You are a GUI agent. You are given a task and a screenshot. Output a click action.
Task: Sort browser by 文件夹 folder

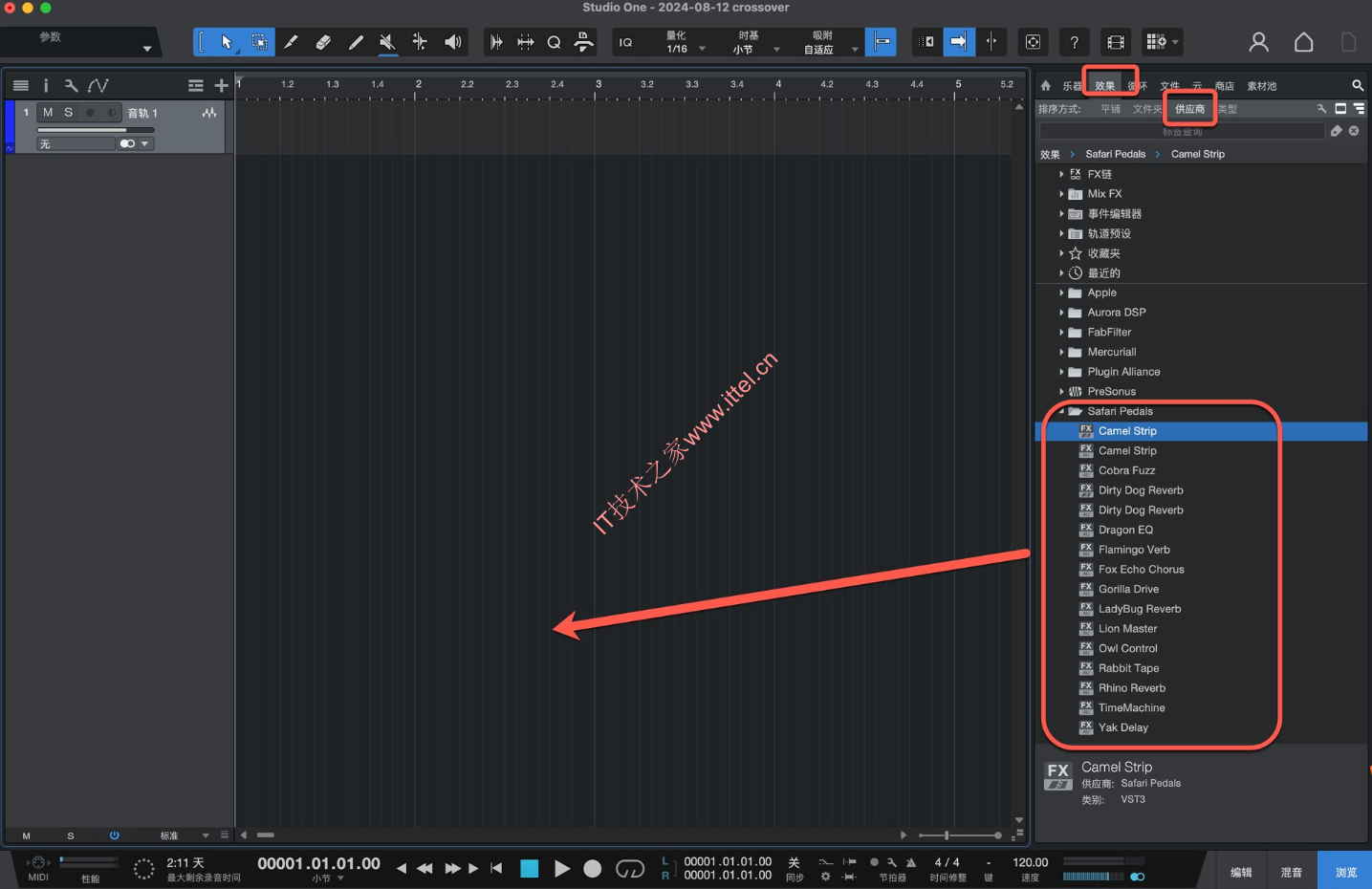click(x=1147, y=109)
